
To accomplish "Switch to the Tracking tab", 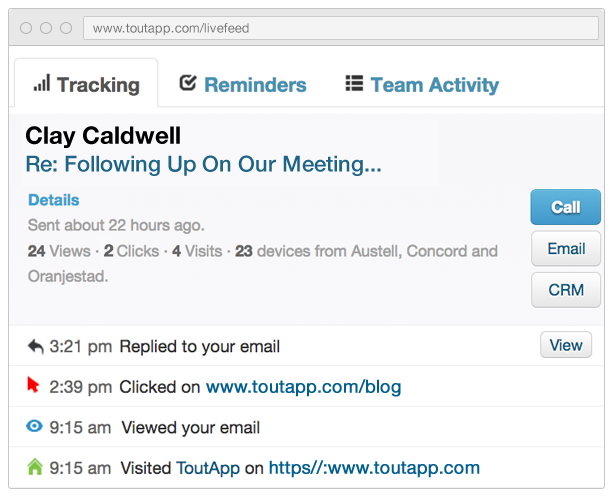I will point(86,83).
